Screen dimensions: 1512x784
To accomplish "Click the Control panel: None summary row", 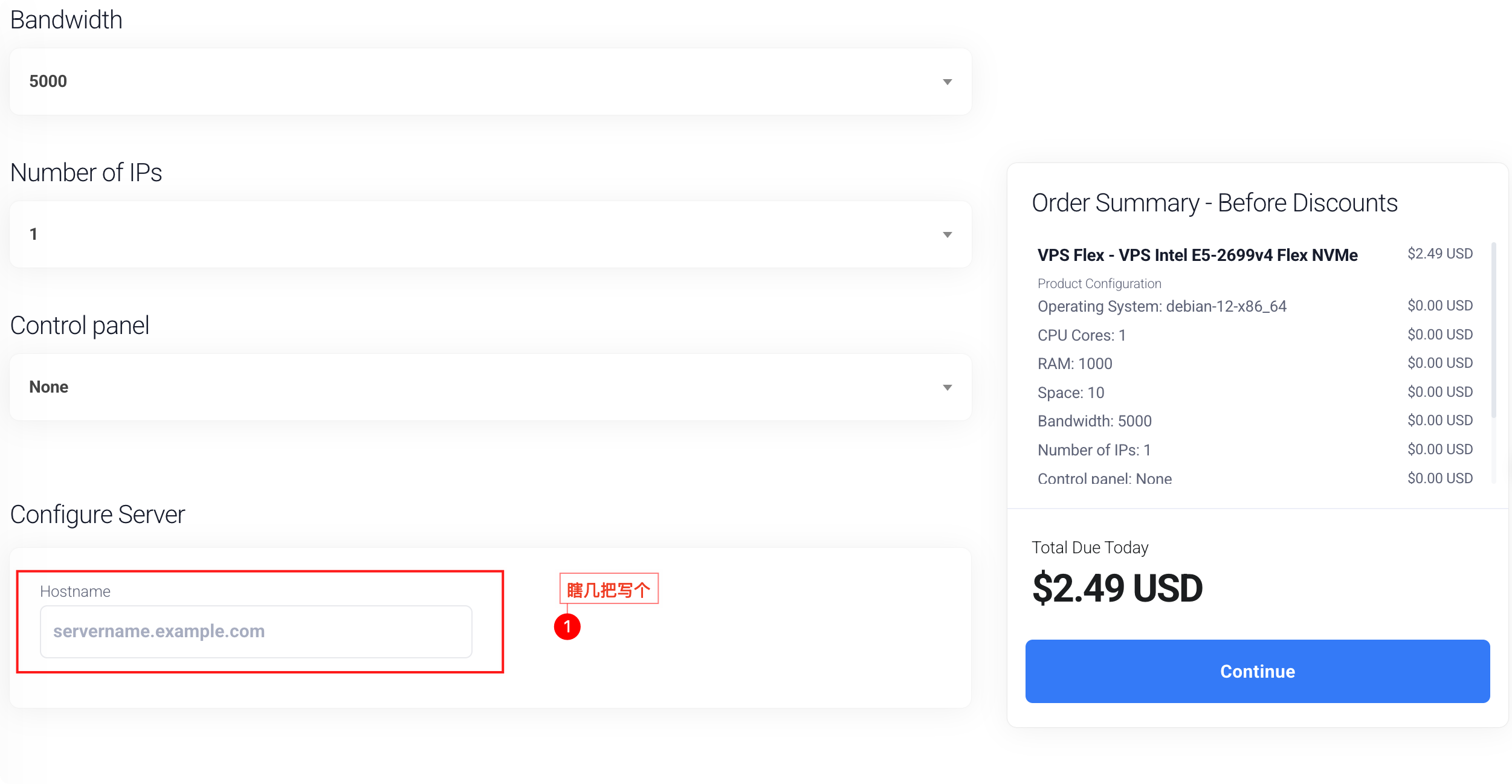I will pos(1104,478).
